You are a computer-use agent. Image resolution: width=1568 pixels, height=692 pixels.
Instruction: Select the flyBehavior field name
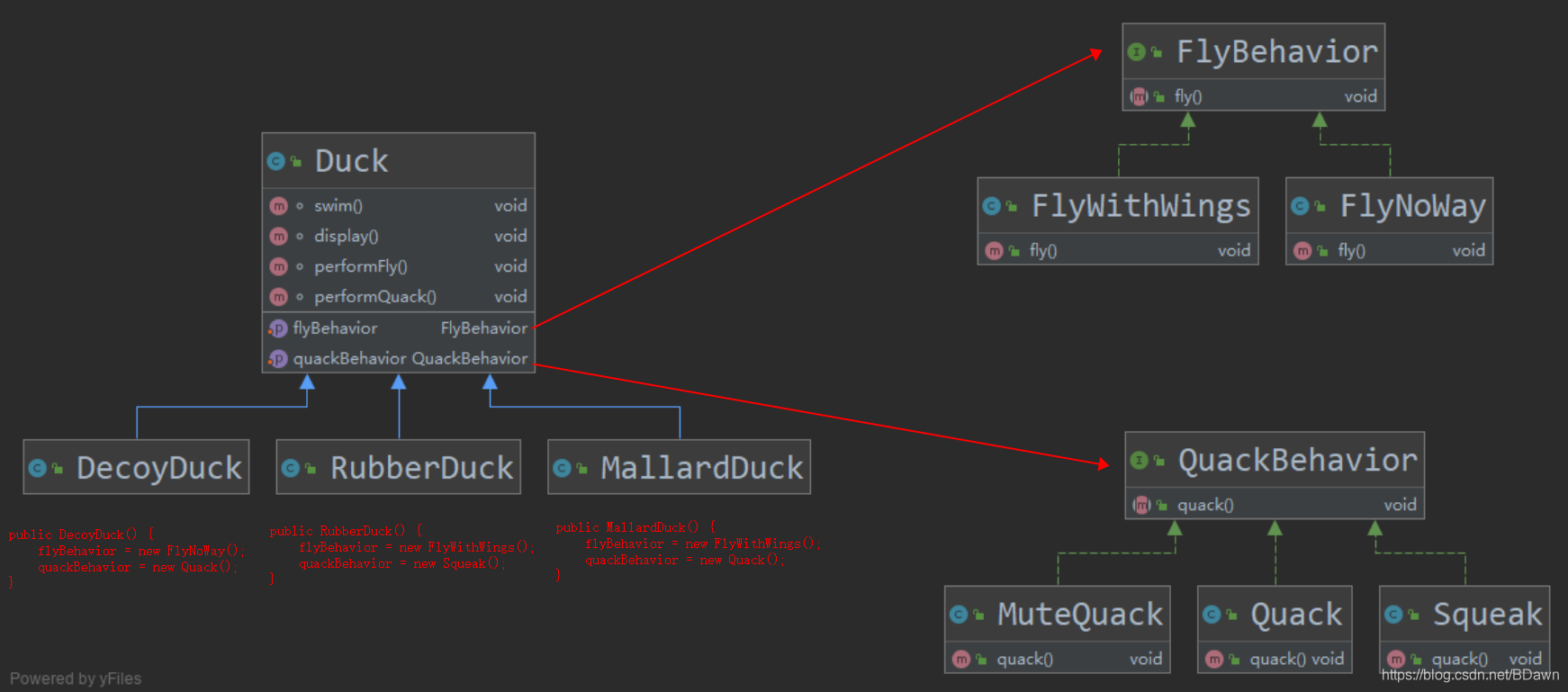[x=335, y=328]
